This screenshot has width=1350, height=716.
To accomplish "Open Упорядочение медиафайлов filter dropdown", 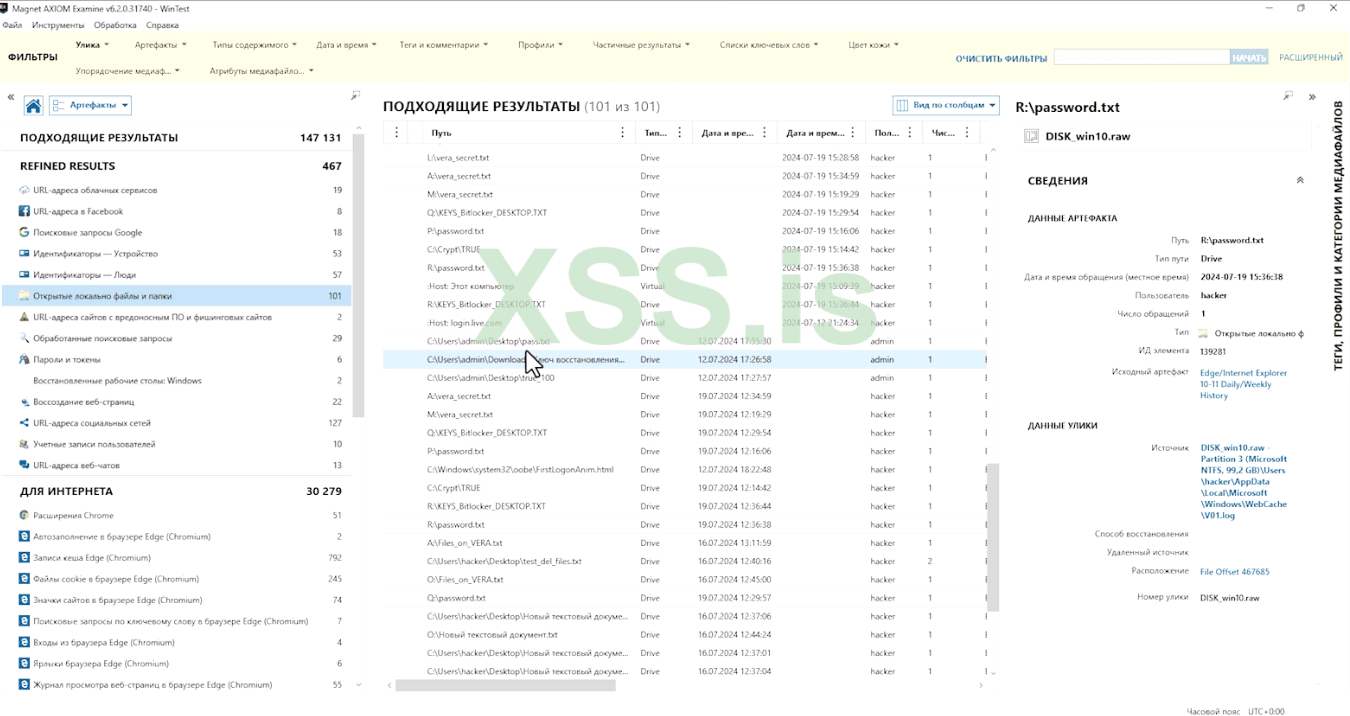I will point(128,71).
